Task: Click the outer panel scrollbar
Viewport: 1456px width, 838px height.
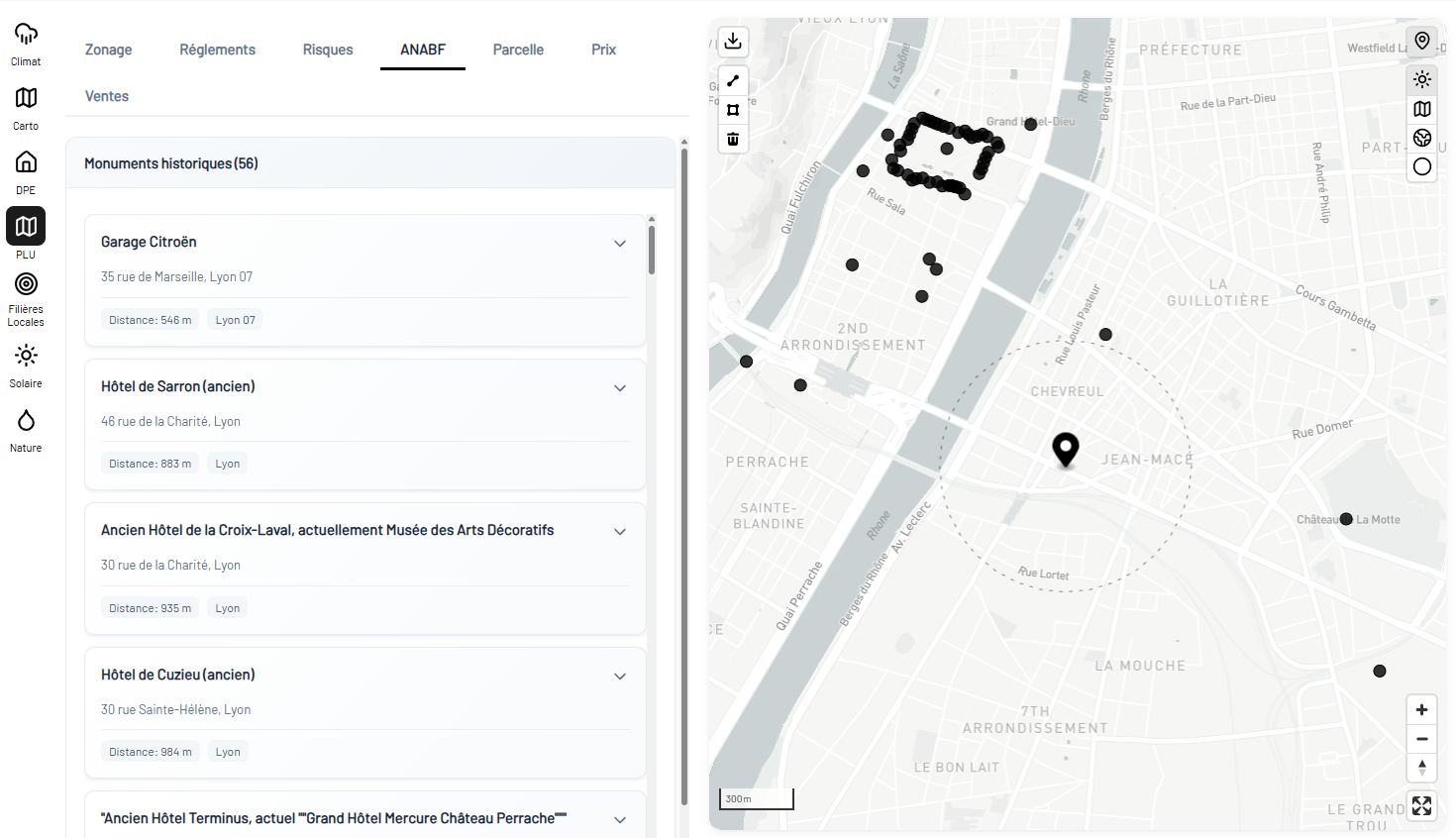Action: coord(683,475)
